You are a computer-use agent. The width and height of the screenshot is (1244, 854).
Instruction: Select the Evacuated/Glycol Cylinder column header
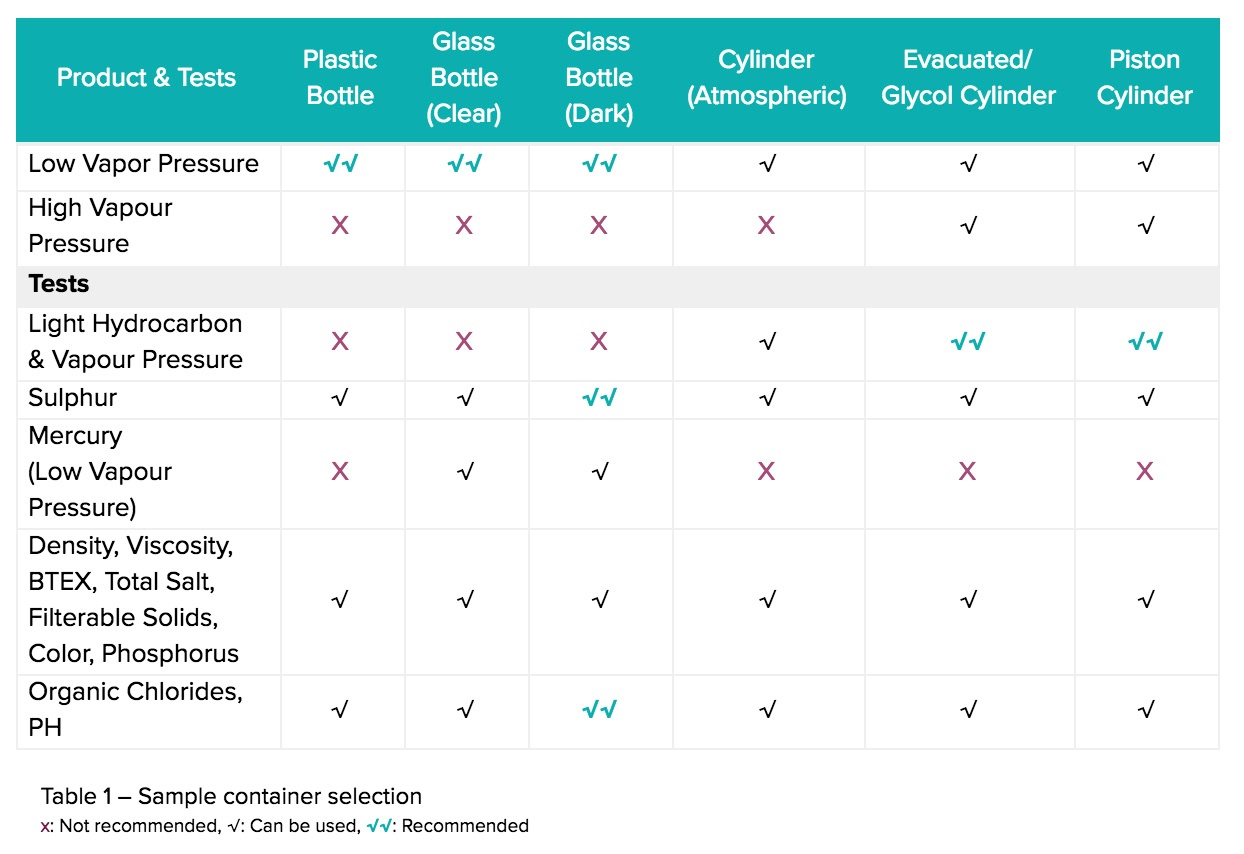pyautogui.click(x=968, y=78)
